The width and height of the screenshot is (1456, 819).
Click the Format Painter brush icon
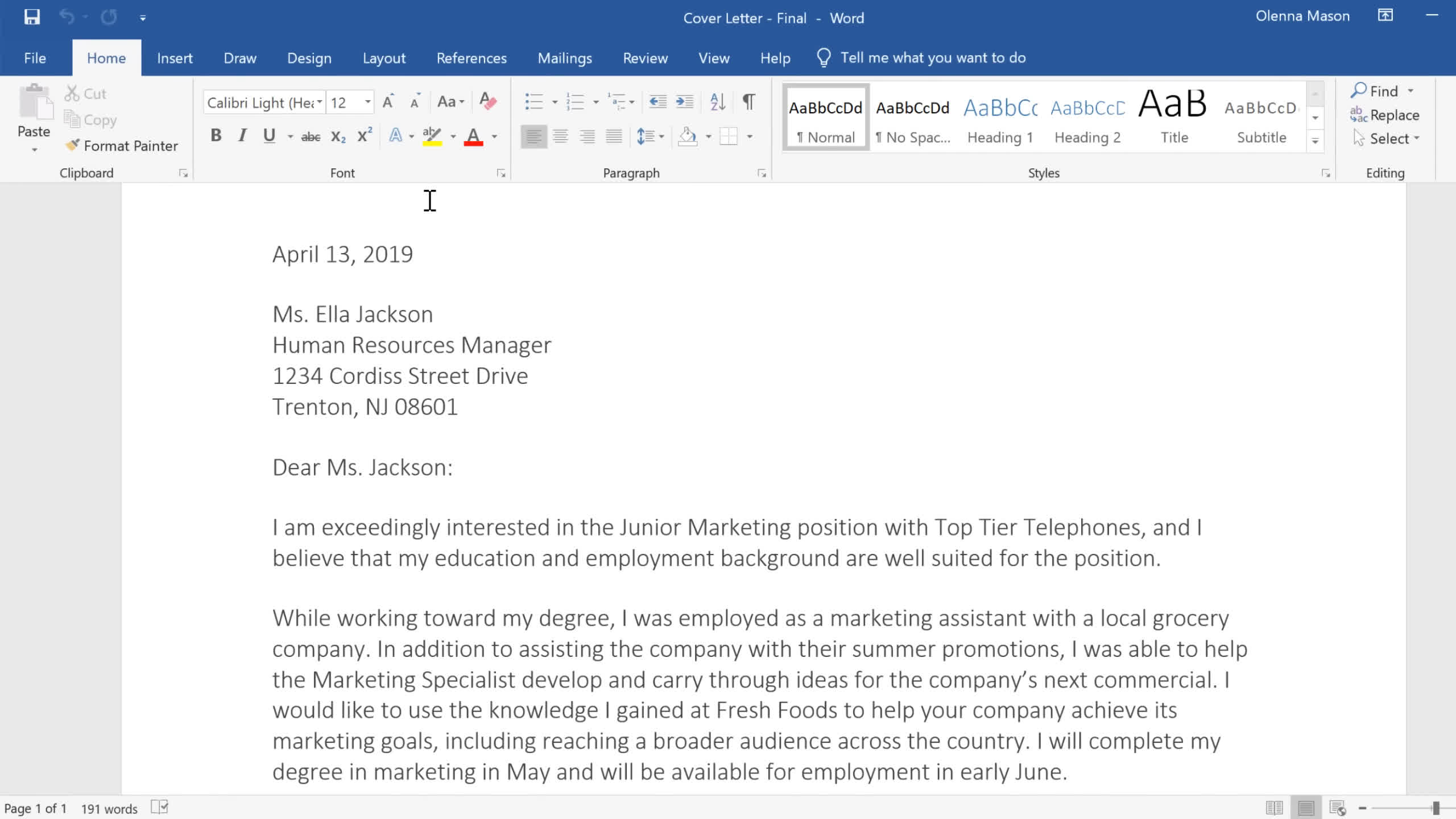pos(72,145)
